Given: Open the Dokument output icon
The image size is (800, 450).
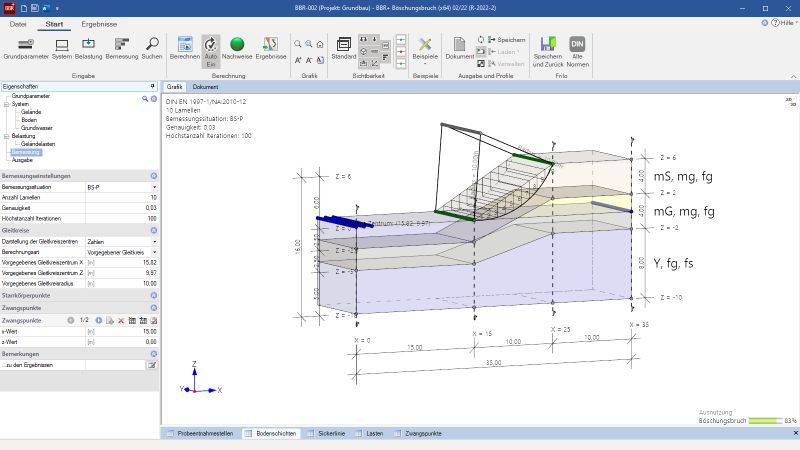Looking at the screenshot, I should coord(459,49).
